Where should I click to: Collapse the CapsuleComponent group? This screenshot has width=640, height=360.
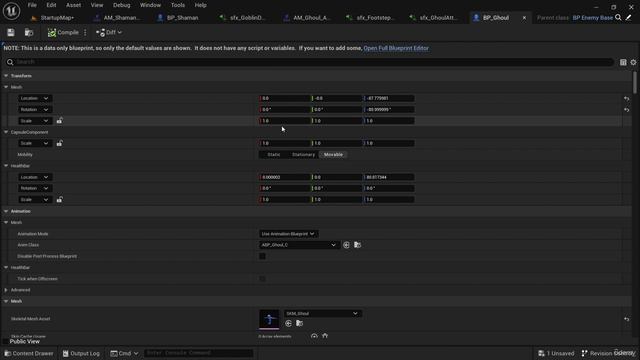pyautogui.click(x=6, y=132)
